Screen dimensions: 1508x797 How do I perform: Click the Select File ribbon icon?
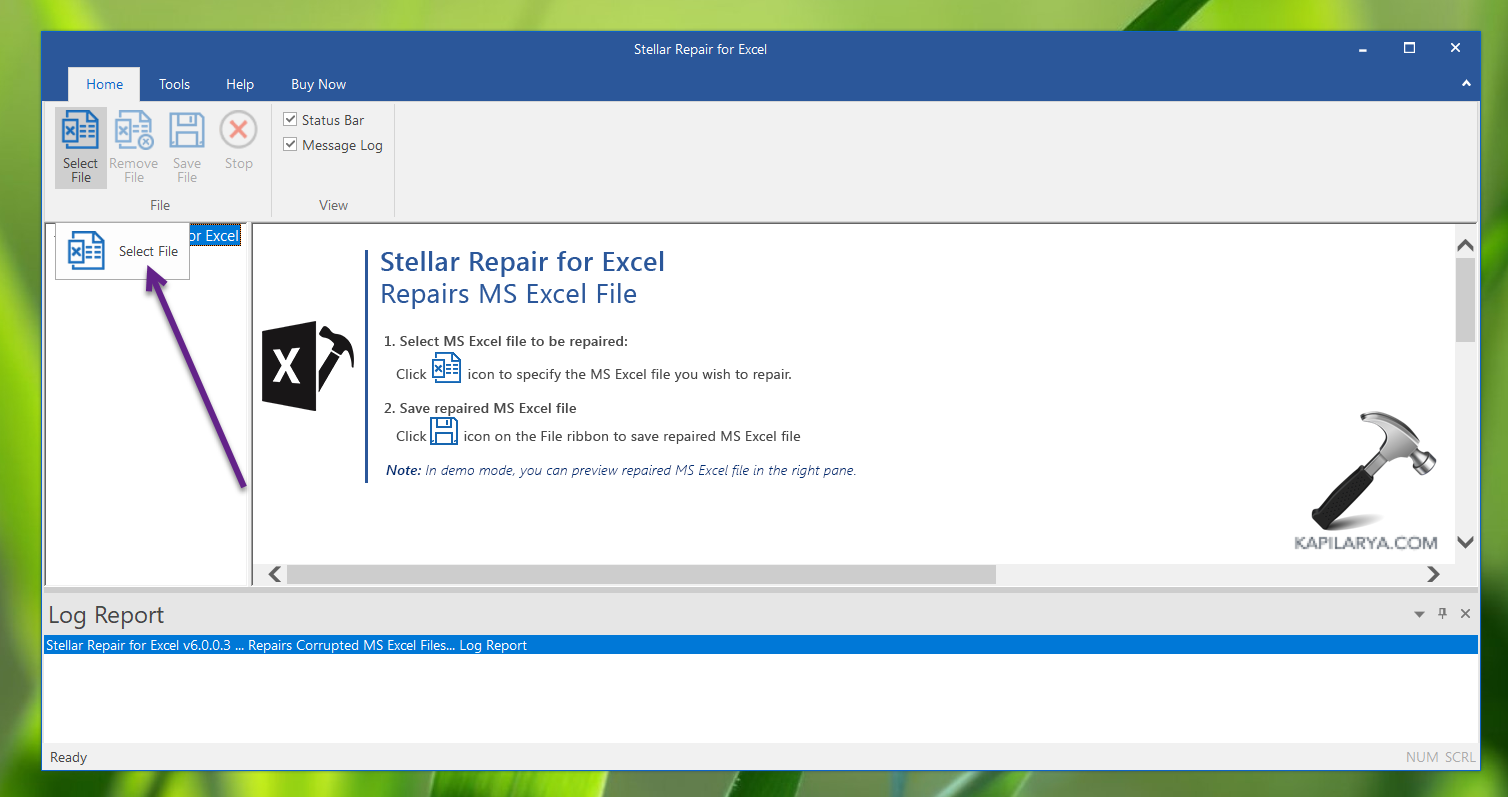pyautogui.click(x=80, y=132)
